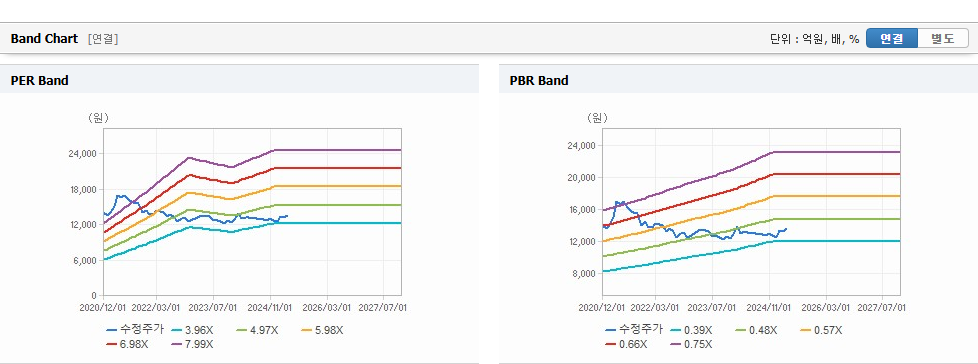Click the orange 0.57X line in PBR chart

836,196
